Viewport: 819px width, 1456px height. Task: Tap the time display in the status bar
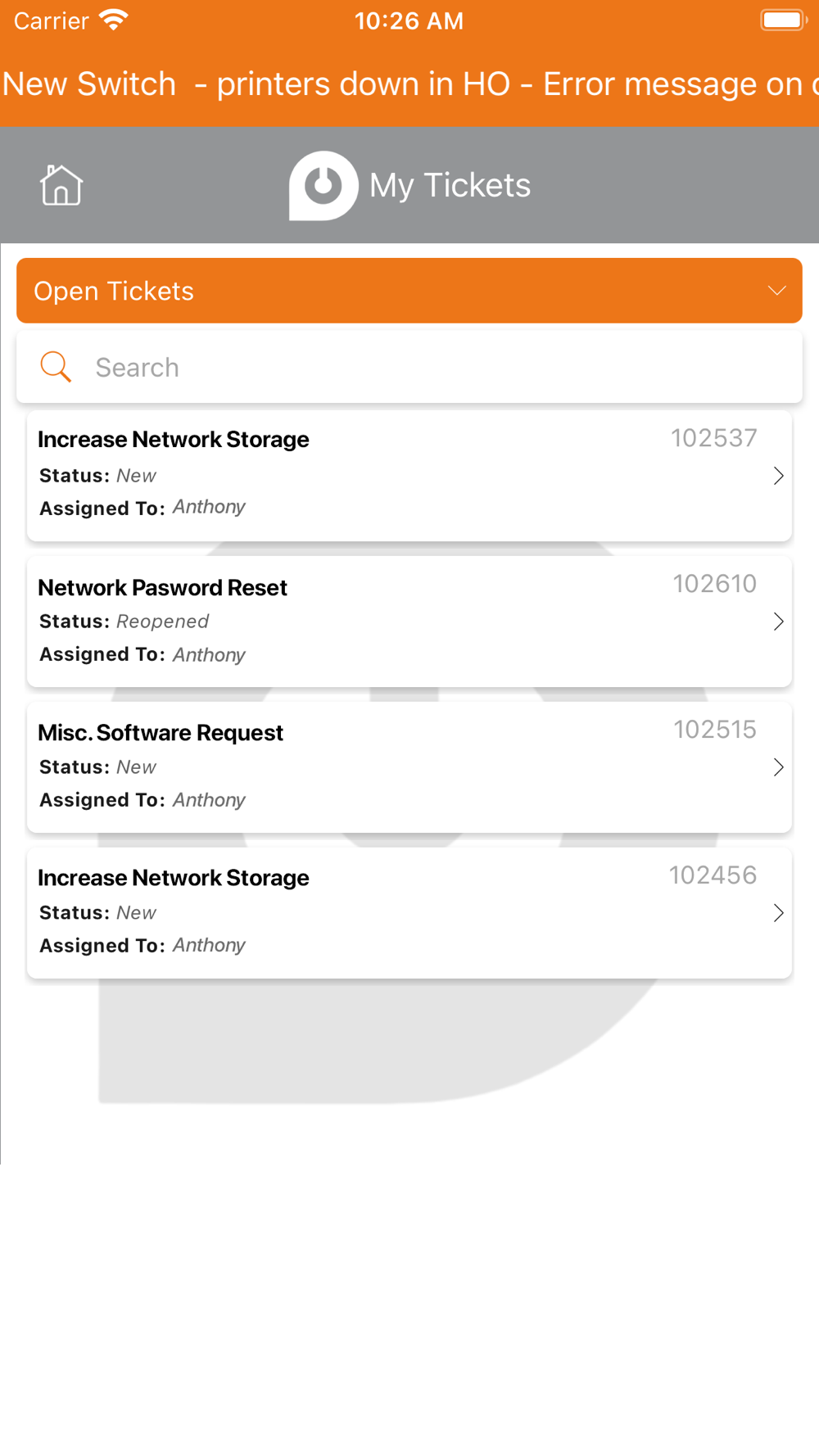[x=409, y=20]
